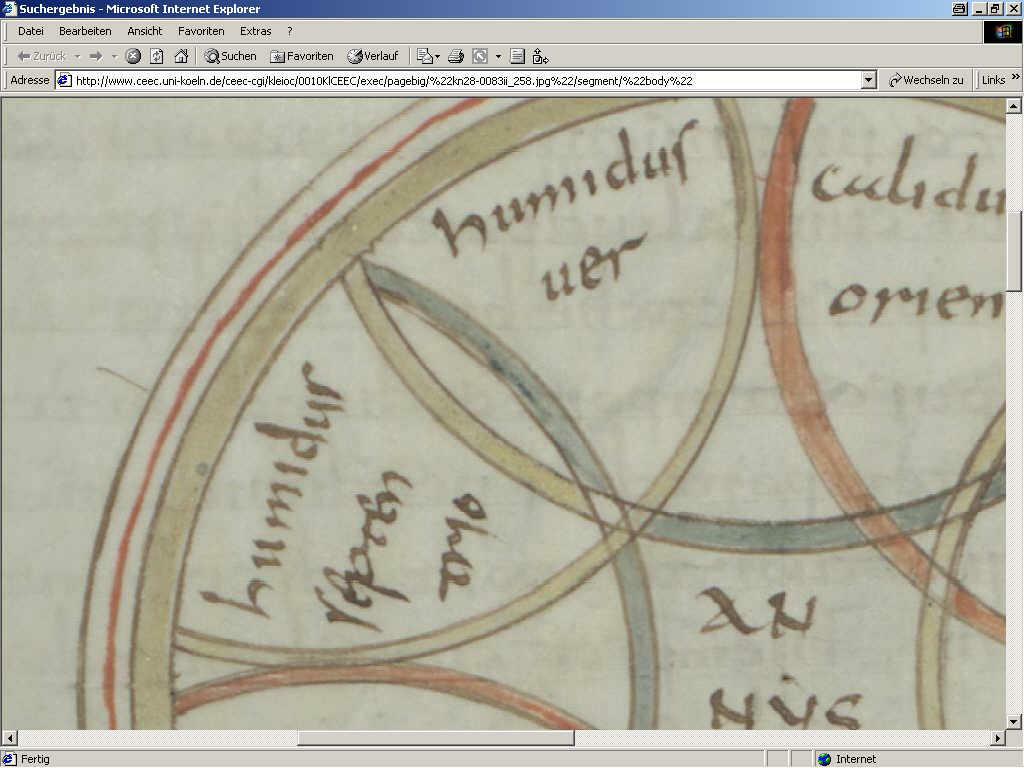1024x768 pixels.
Task: Expand the mail icon dropdown arrow
Action: 437,57
